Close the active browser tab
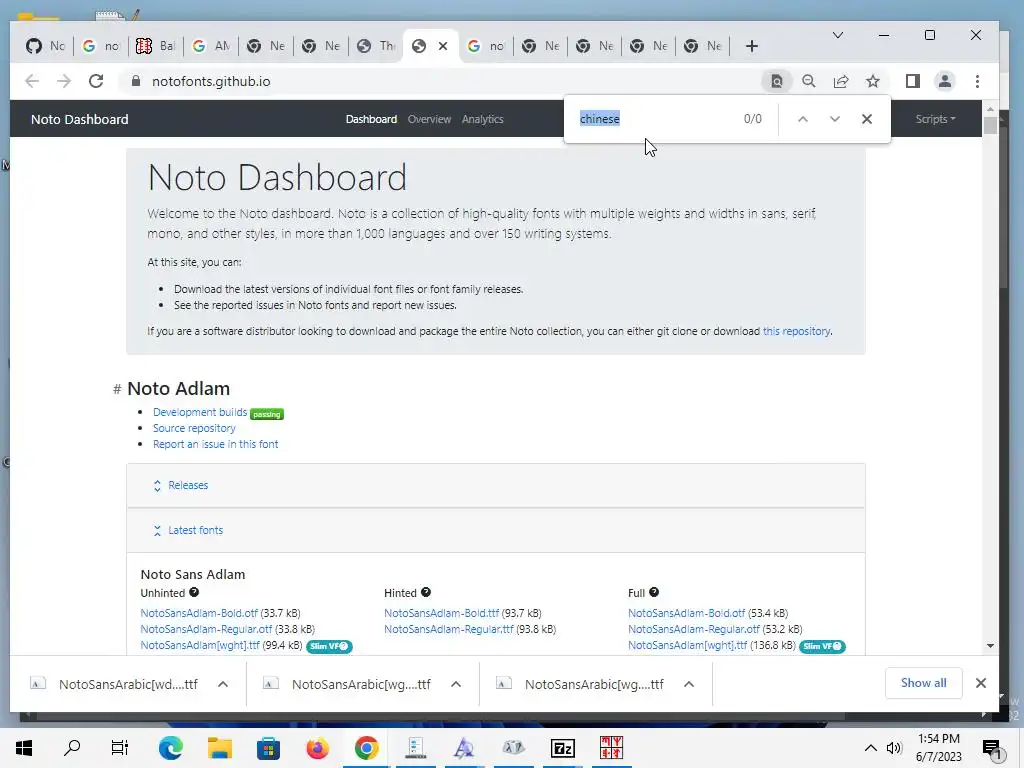 click(443, 46)
